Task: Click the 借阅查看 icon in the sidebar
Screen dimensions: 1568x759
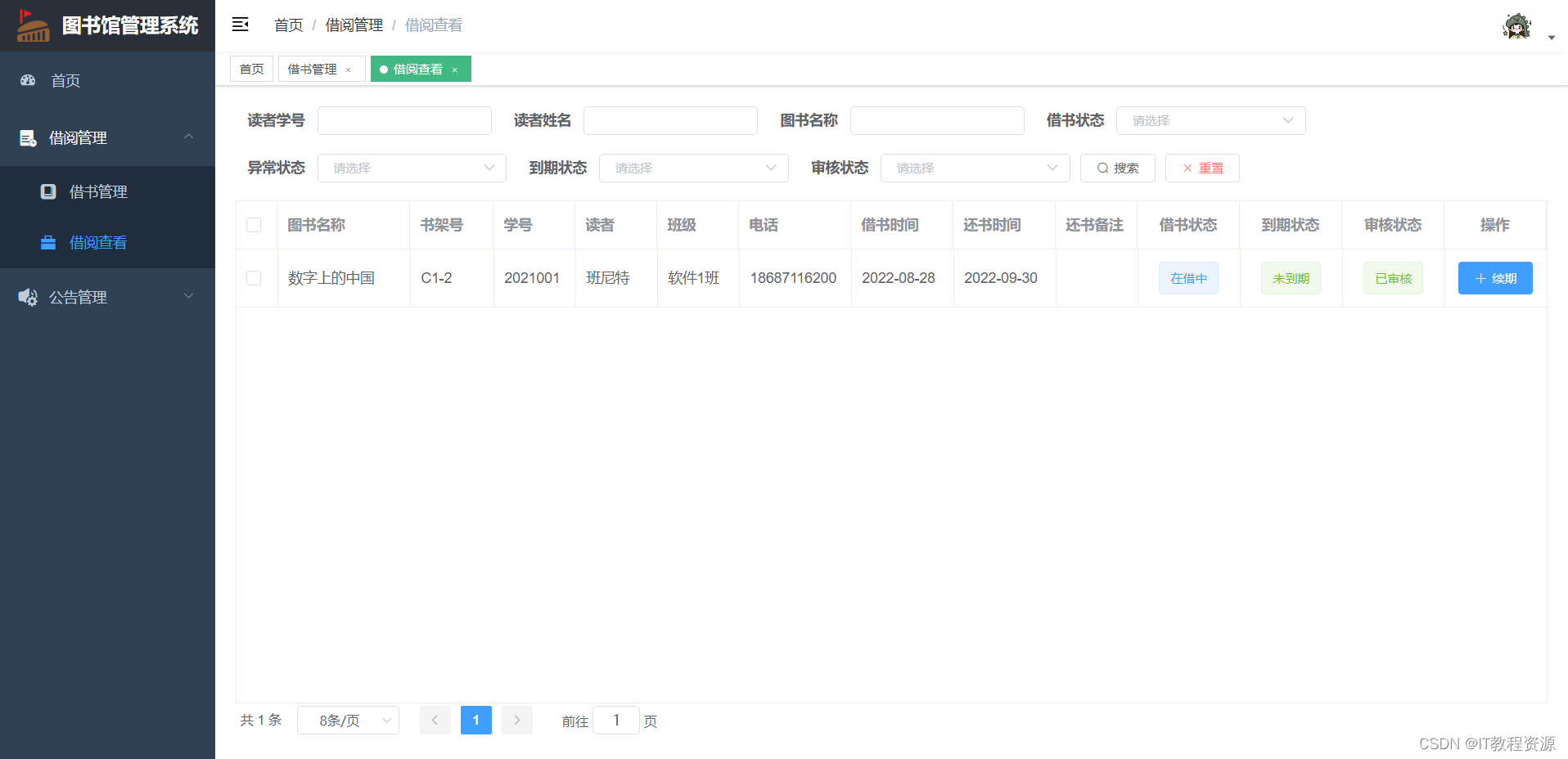Action: 48,242
